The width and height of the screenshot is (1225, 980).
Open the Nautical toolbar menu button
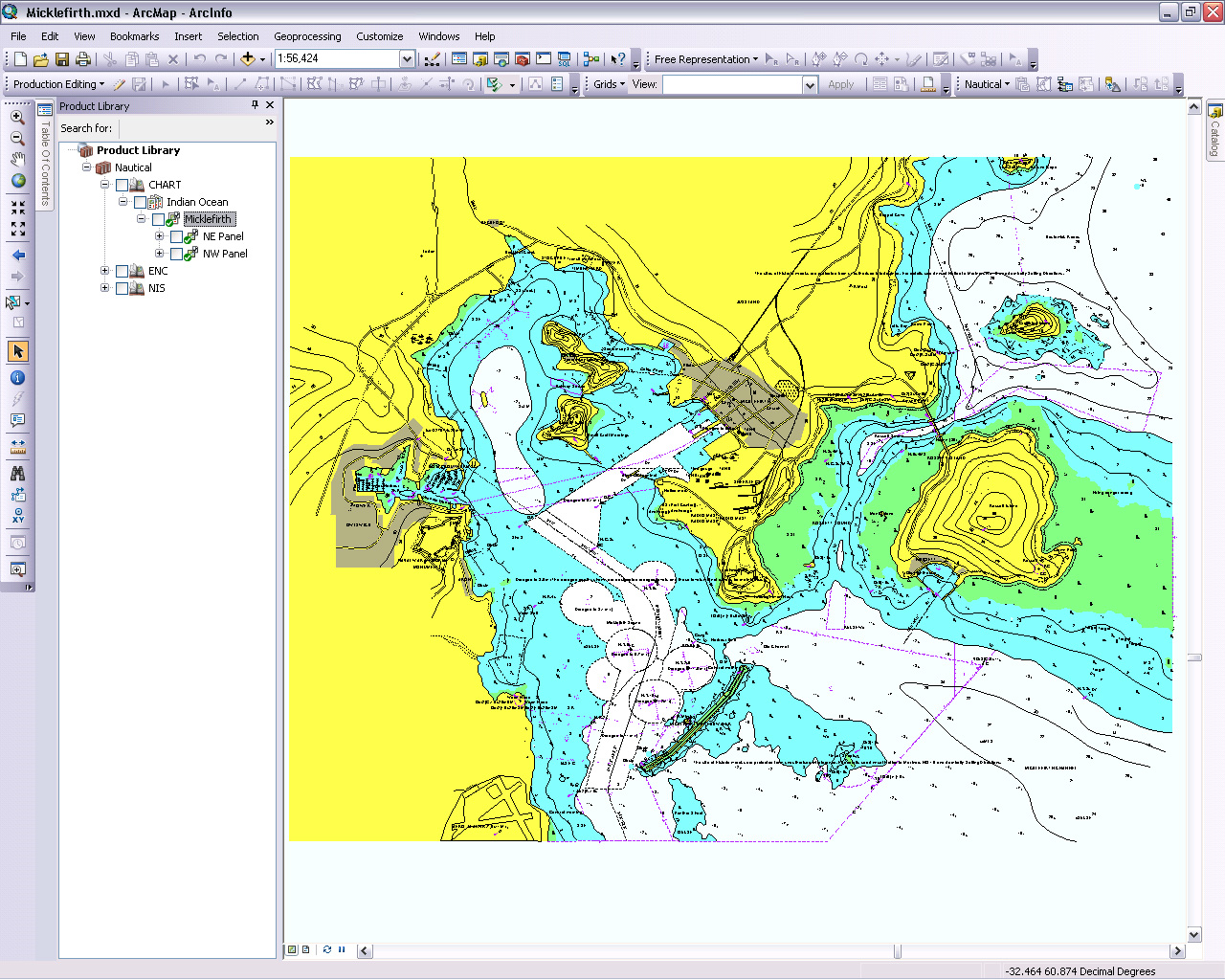987,84
